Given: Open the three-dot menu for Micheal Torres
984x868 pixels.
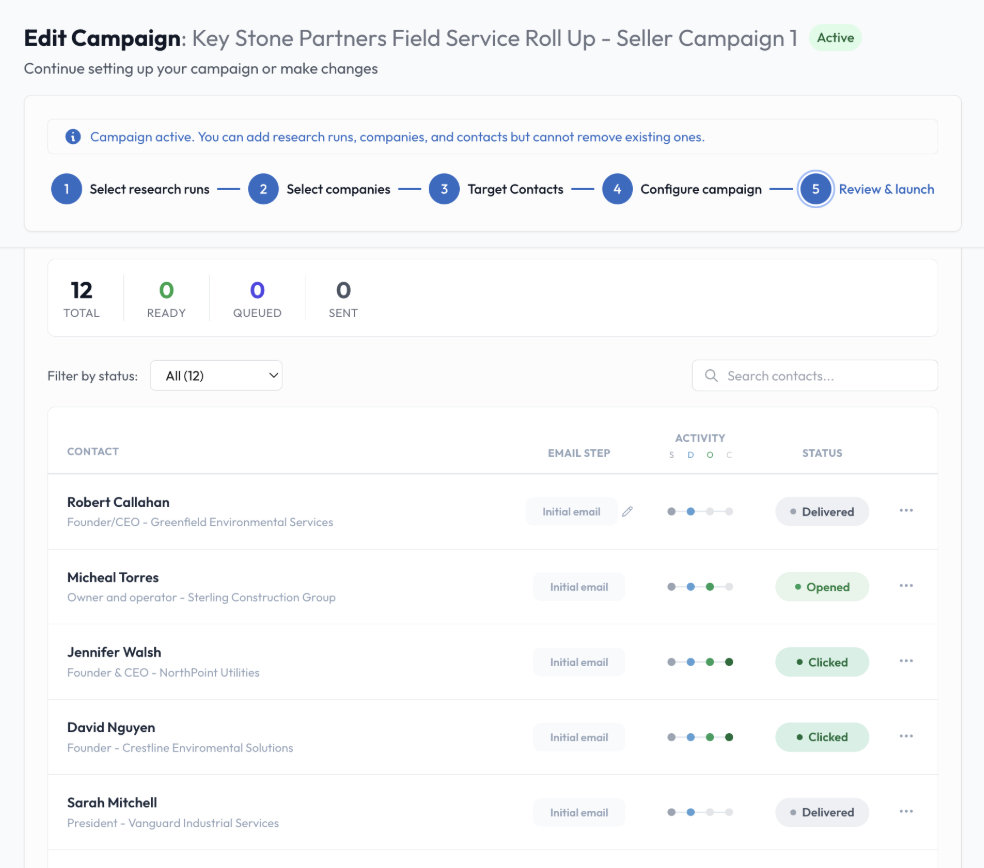Looking at the screenshot, I should [906, 586].
